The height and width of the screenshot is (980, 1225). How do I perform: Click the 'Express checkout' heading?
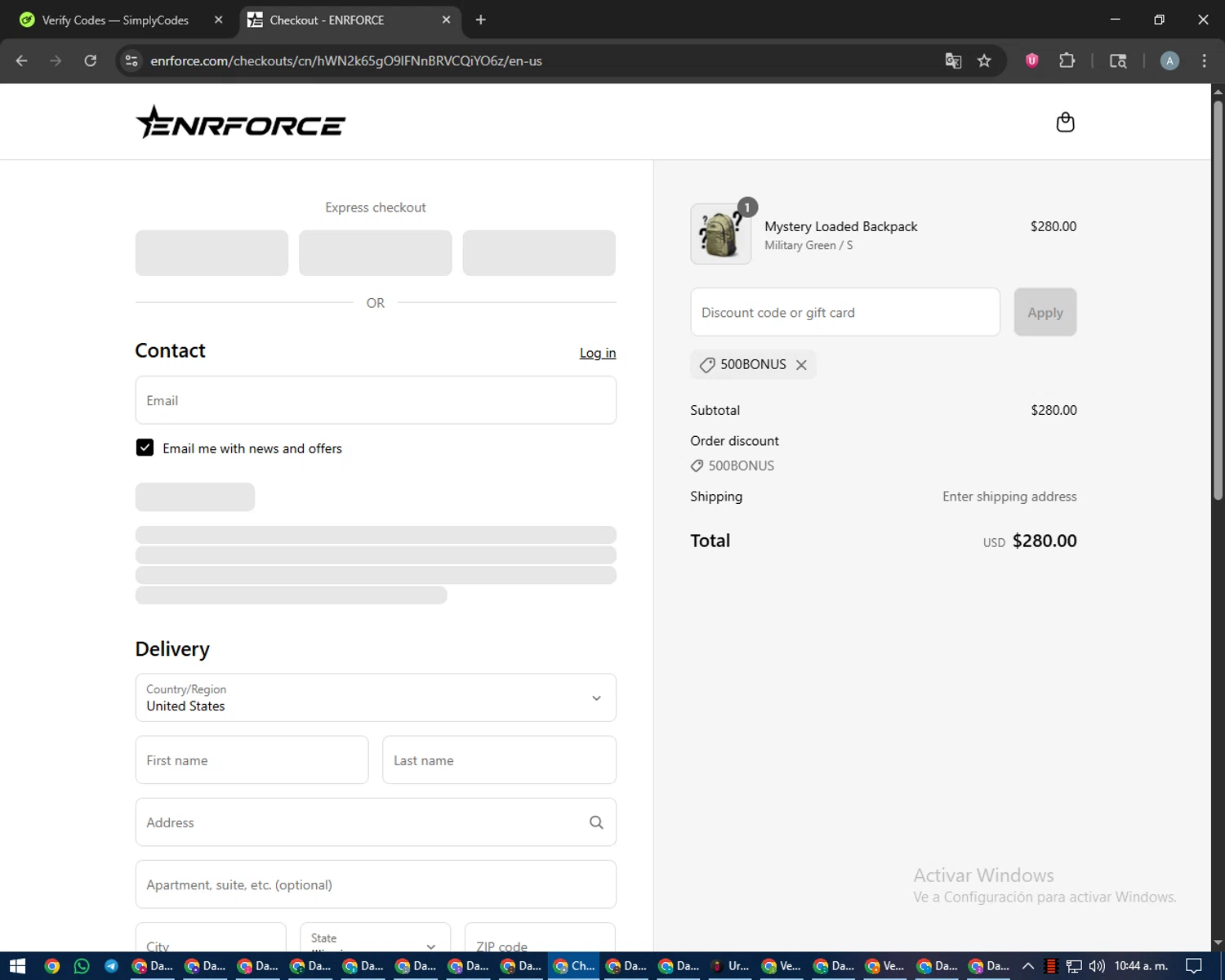tap(376, 207)
